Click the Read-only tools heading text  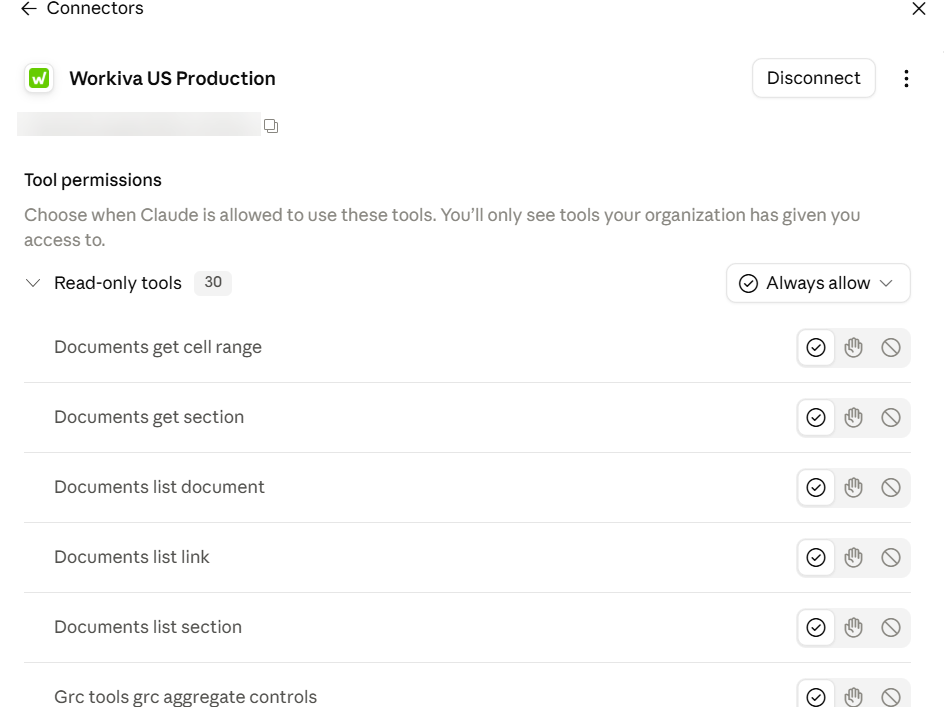[x=117, y=283]
